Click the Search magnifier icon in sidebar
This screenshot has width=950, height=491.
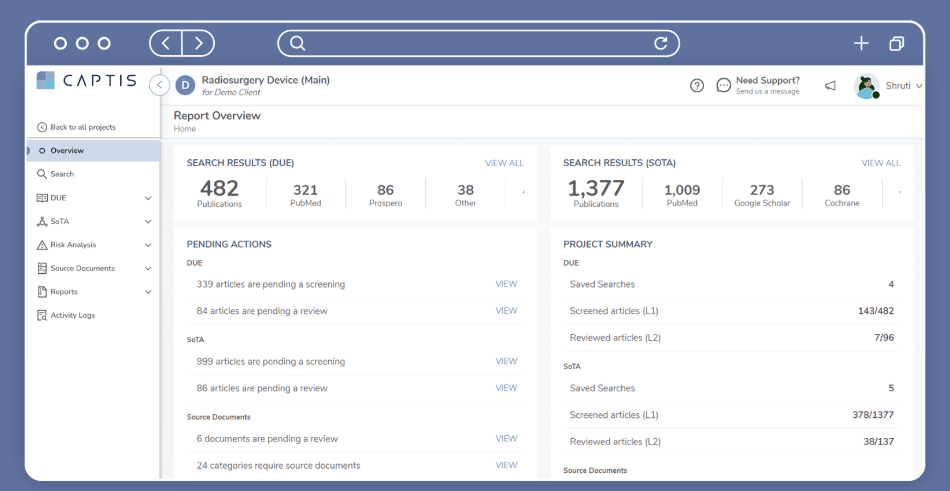42,174
